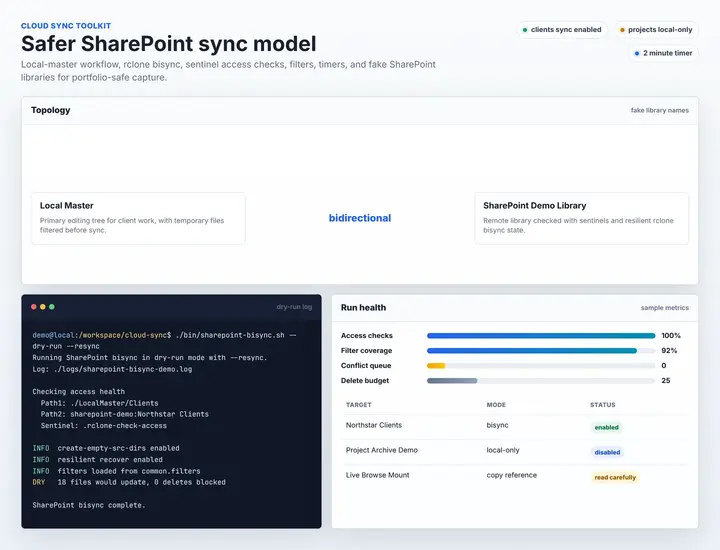Click the 'Sentinel: .rclone-check-access' log line
The image size is (720, 550).
[103, 426]
